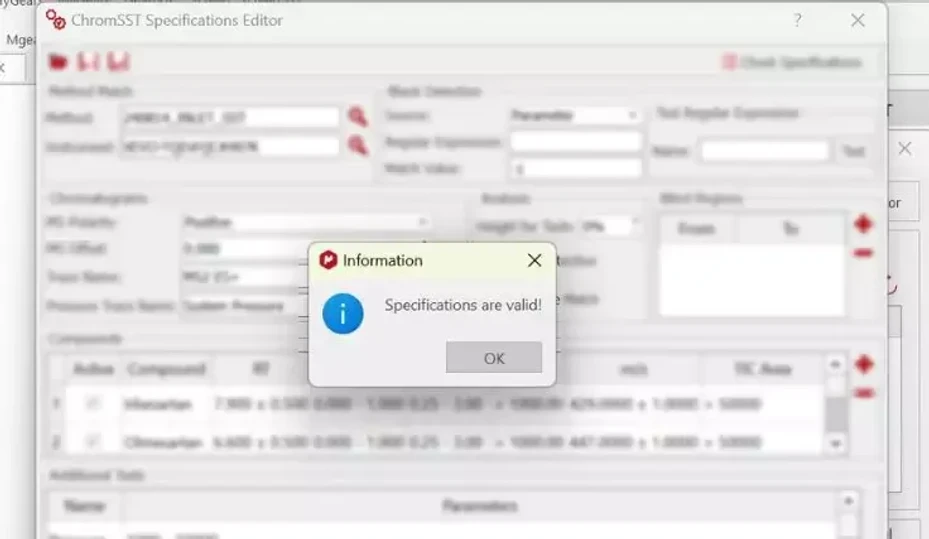Click the Match Value input field
The width and height of the screenshot is (929, 539).
[x=575, y=169]
